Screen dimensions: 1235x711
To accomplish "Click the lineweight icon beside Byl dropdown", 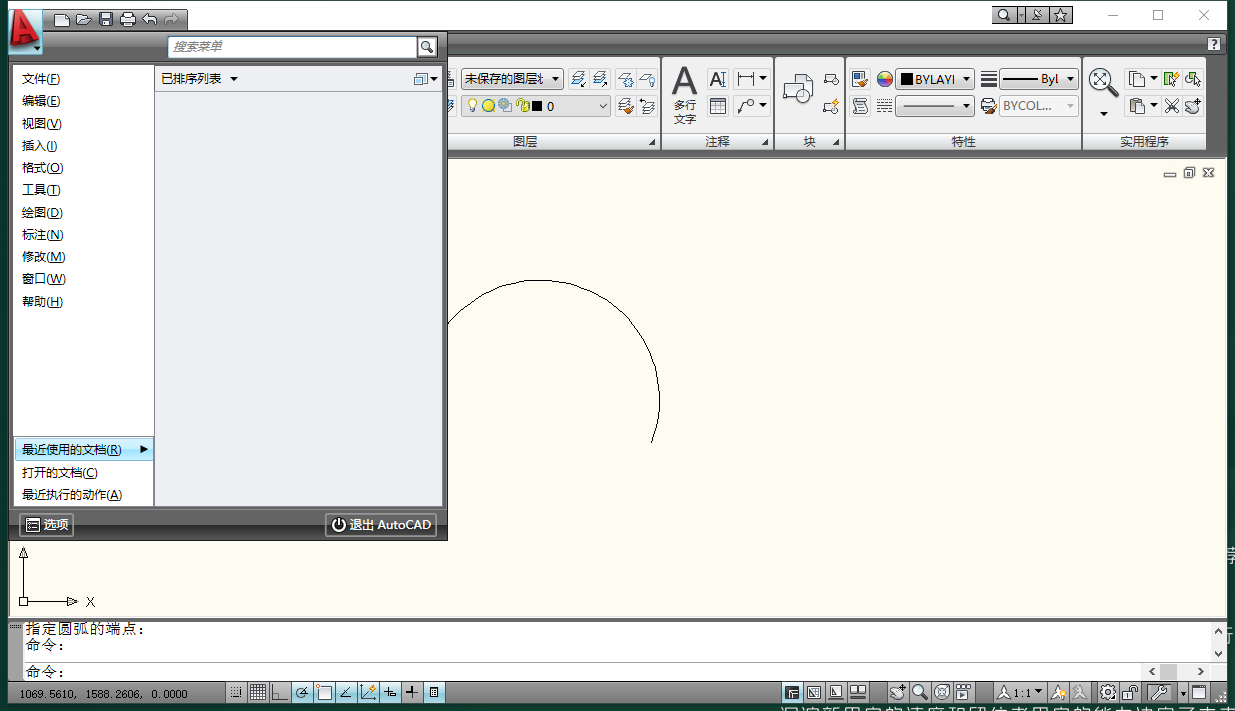I will click(988, 79).
